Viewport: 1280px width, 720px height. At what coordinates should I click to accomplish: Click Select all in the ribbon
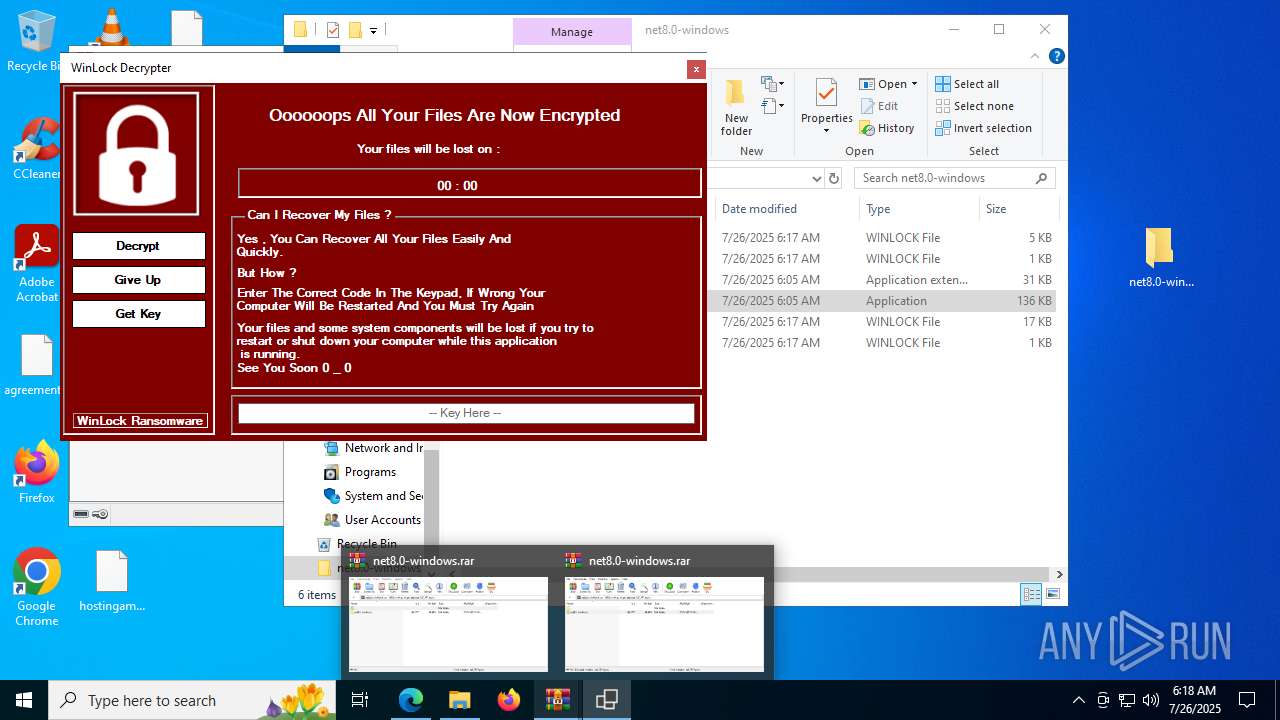click(967, 84)
